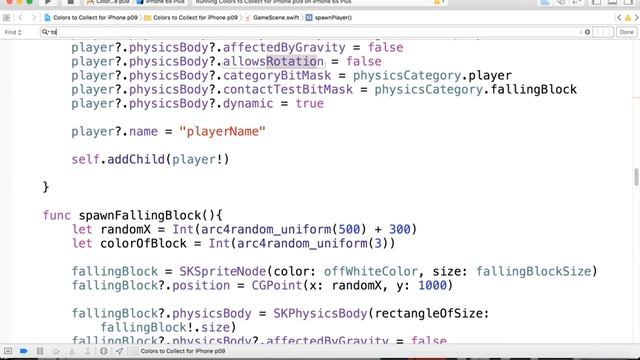This screenshot has height=360, width=640.
Task: Click fallingBlock!.size text
Action: coord(165,327)
